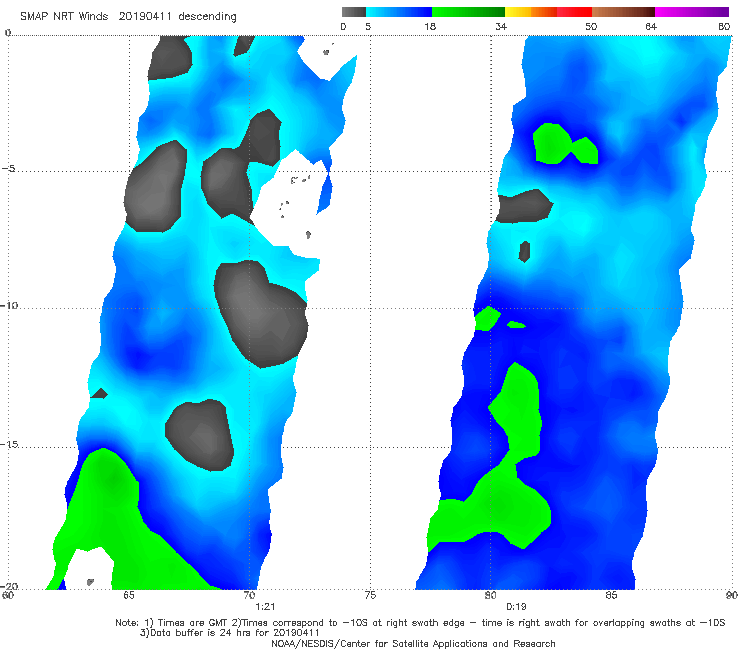The height and width of the screenshot is (650, 740).
Task: Click swath time label "0:19" below longitude 80
Action: 516,607
